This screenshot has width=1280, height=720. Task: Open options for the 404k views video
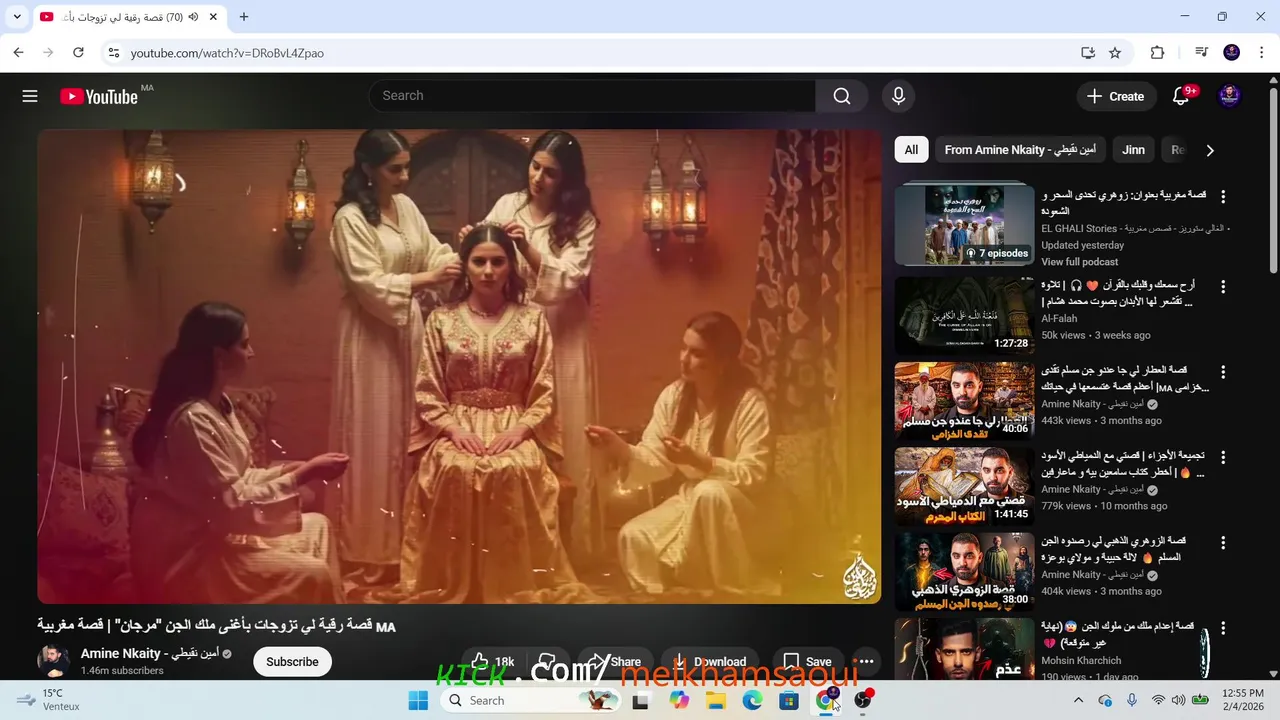1222,543
